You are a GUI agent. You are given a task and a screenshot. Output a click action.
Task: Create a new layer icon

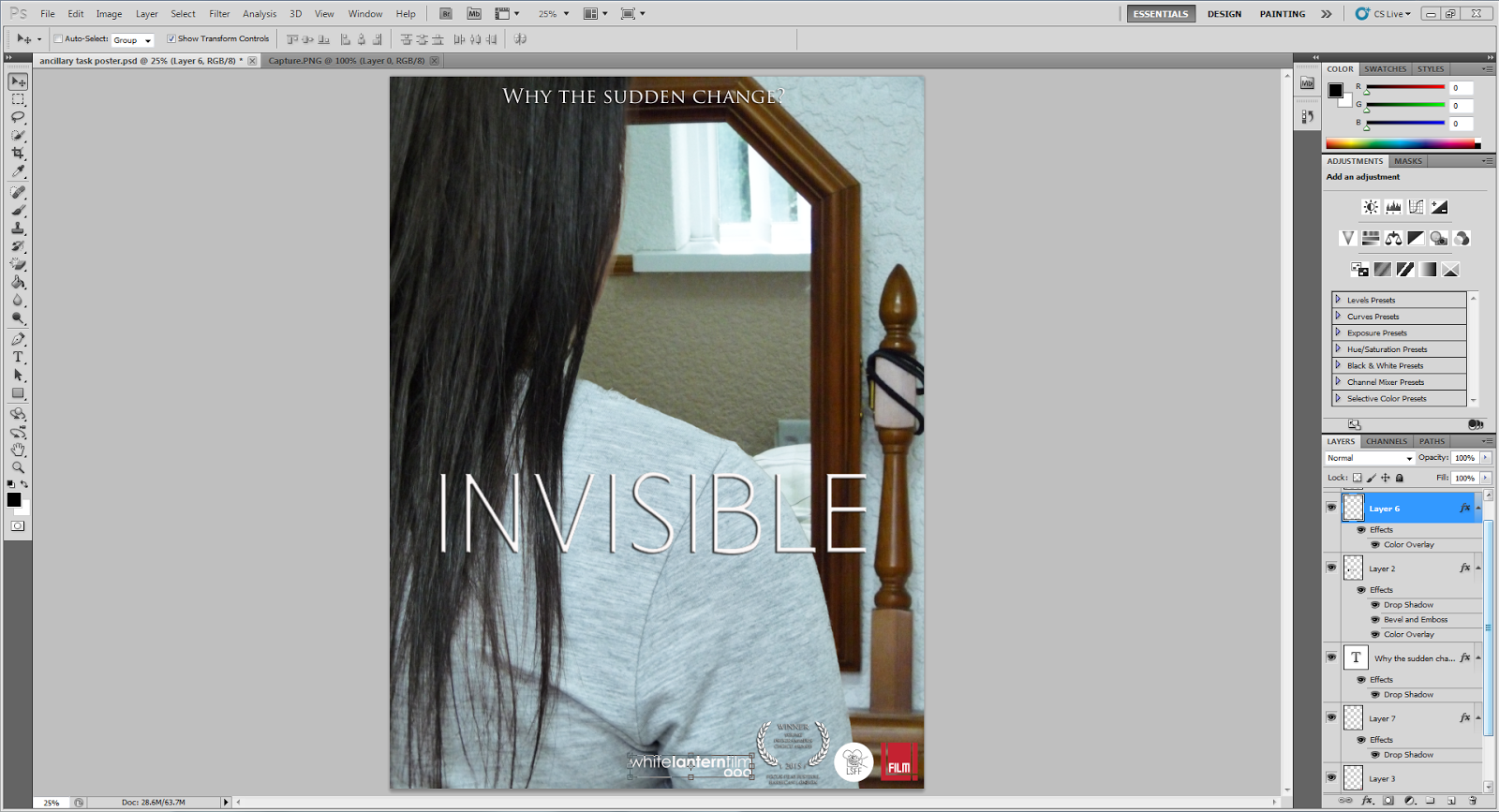[1451, 801]
